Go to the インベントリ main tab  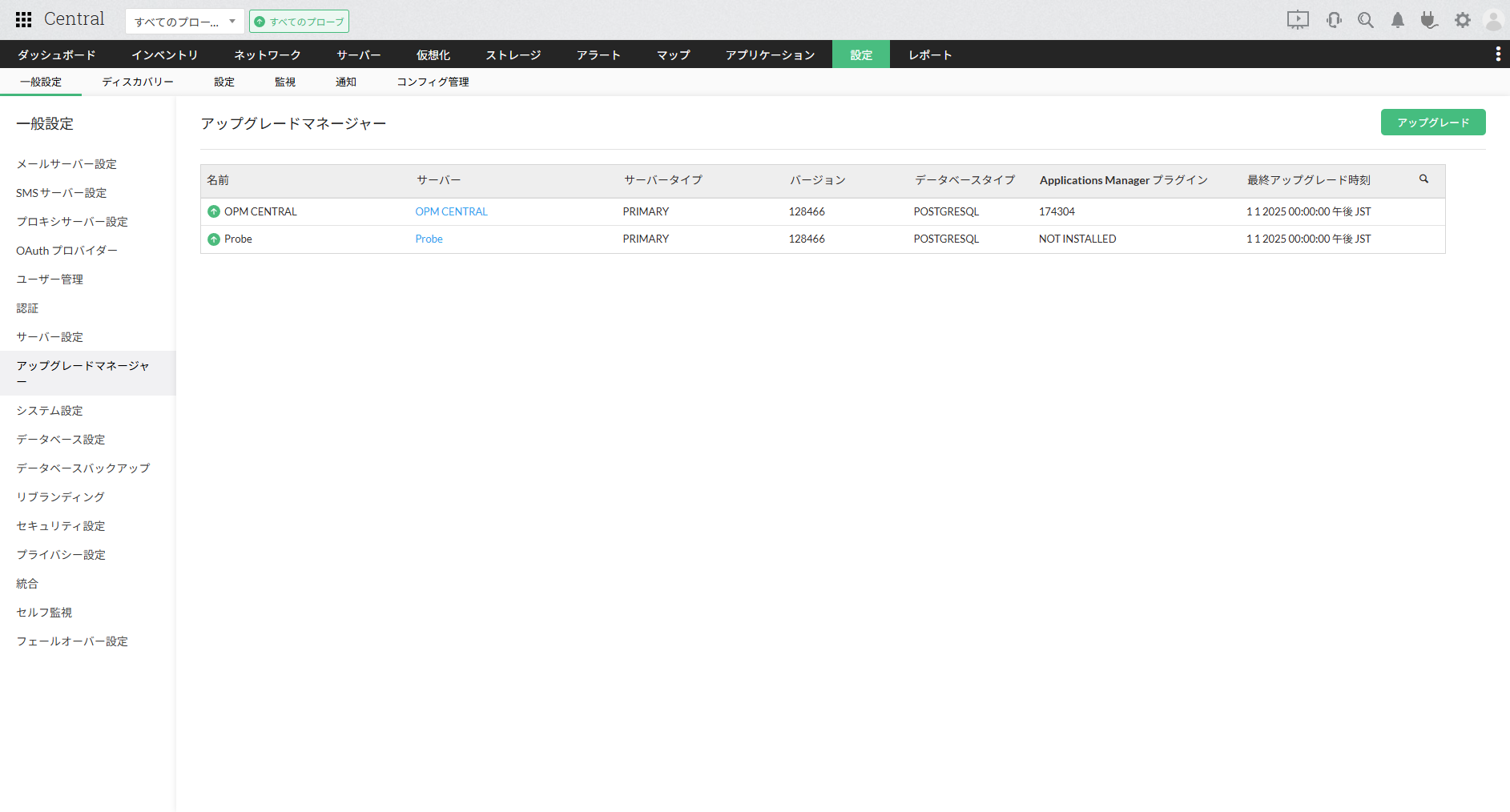(x=165, y=54)
